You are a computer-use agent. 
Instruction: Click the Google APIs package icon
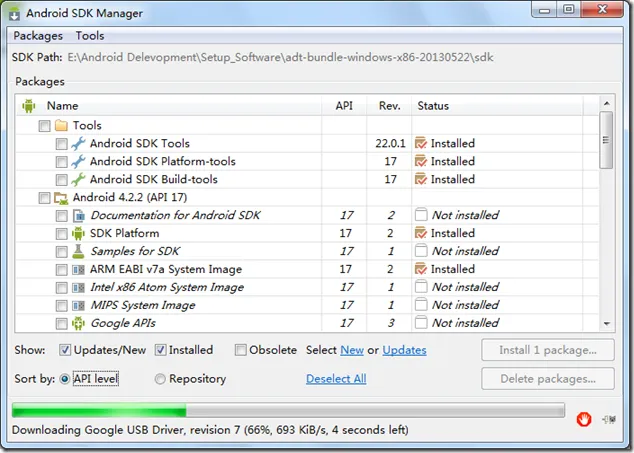pyautogui.click(x=78, y=324)
